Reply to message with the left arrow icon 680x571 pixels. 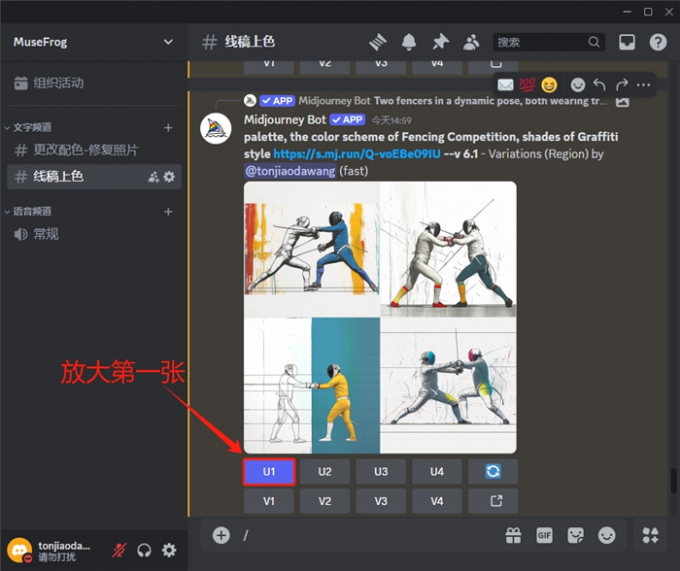tap(599, 85)
